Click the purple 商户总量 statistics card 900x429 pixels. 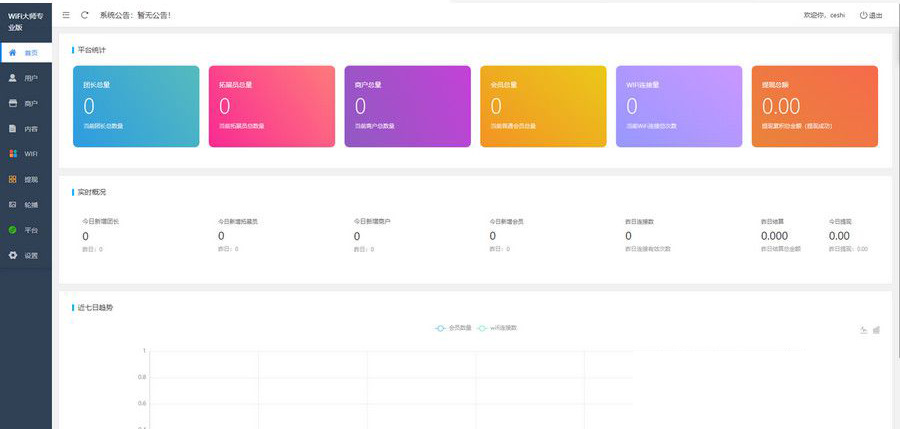[408, 106]
